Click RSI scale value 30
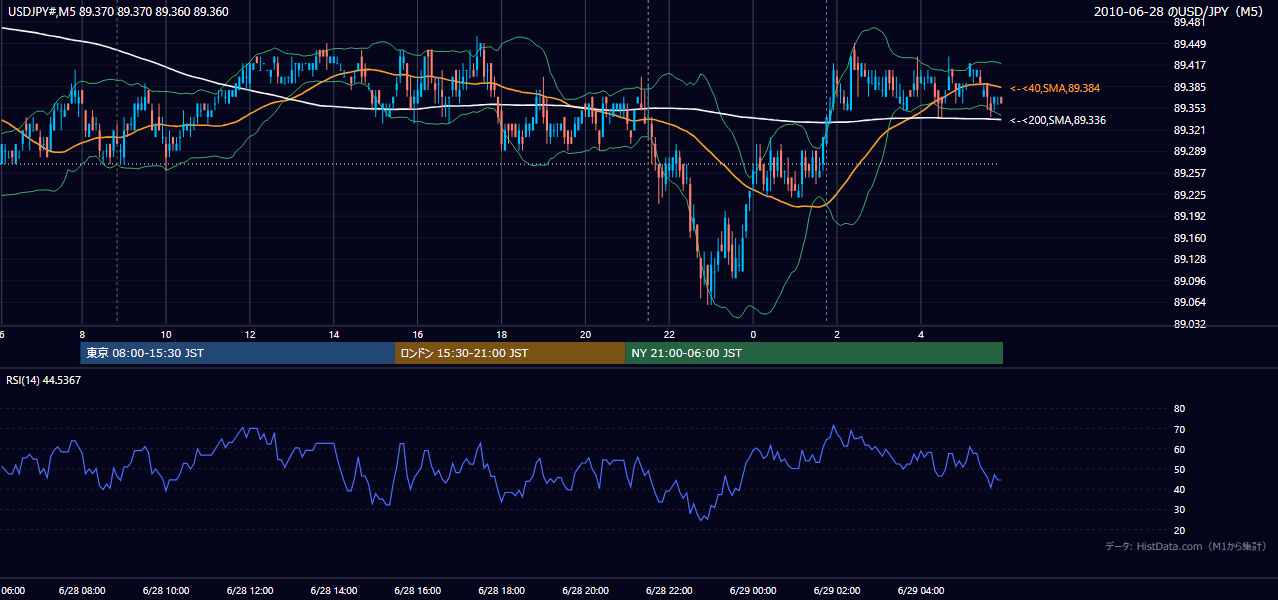 1179,510
